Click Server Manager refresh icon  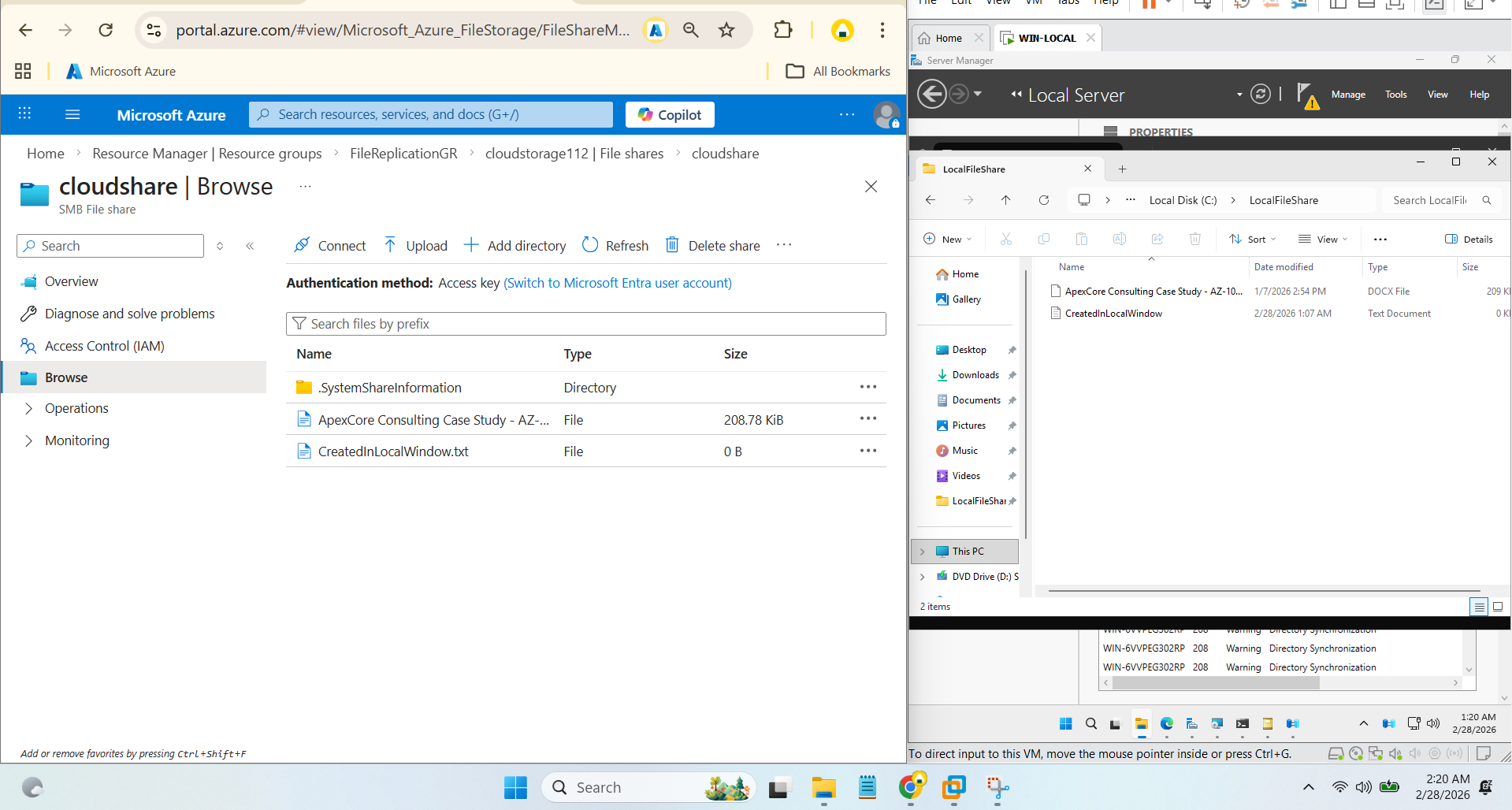(1261, 95)
